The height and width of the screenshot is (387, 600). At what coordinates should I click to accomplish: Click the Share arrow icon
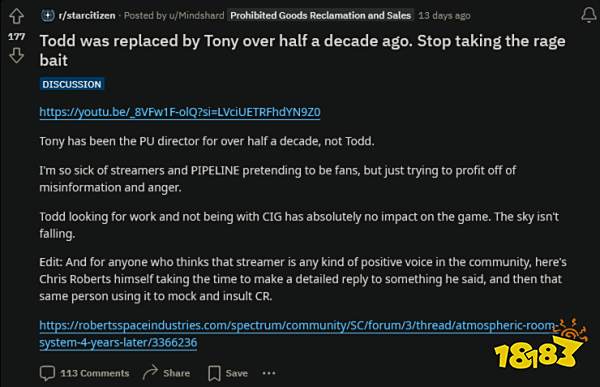click(x=150, y=372)
